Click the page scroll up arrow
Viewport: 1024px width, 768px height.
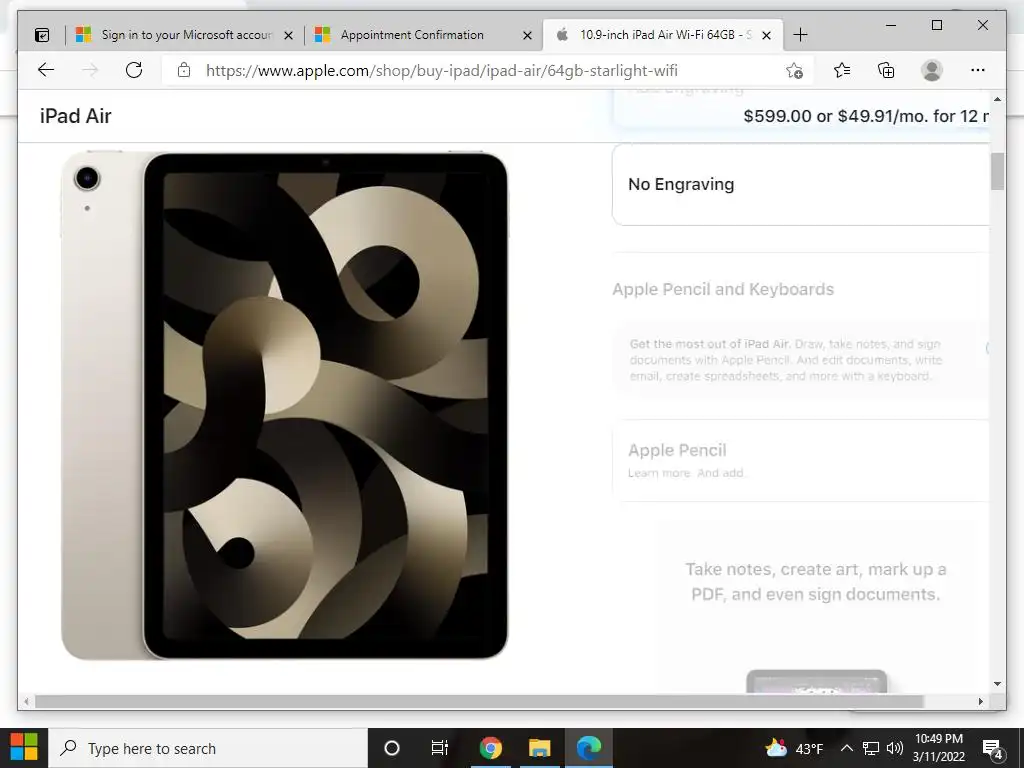[997, 99]
